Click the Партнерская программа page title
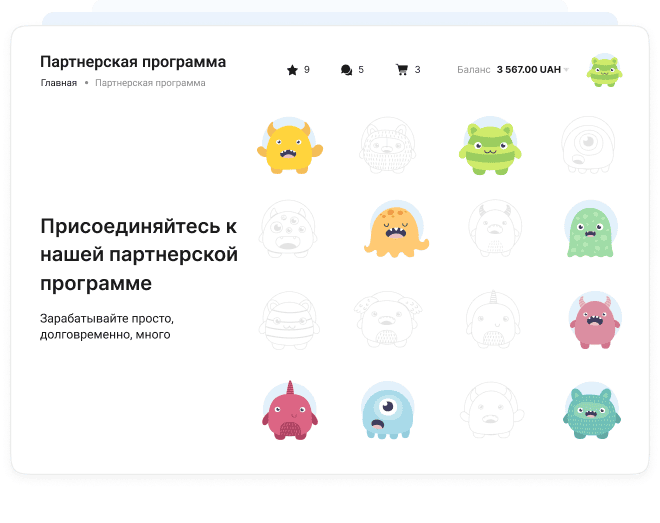The image size is (660, 523). tap(133, 62)
